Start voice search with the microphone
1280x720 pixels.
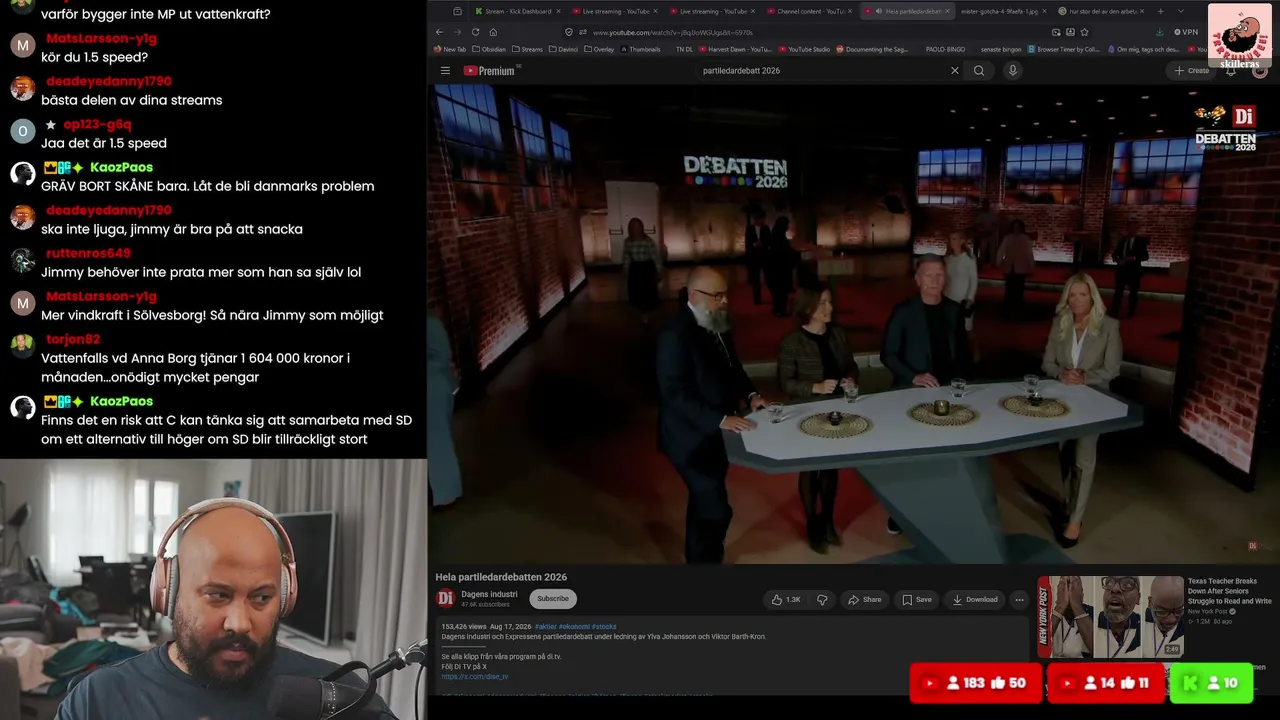pyautogui.click(x=1013, y=70)
